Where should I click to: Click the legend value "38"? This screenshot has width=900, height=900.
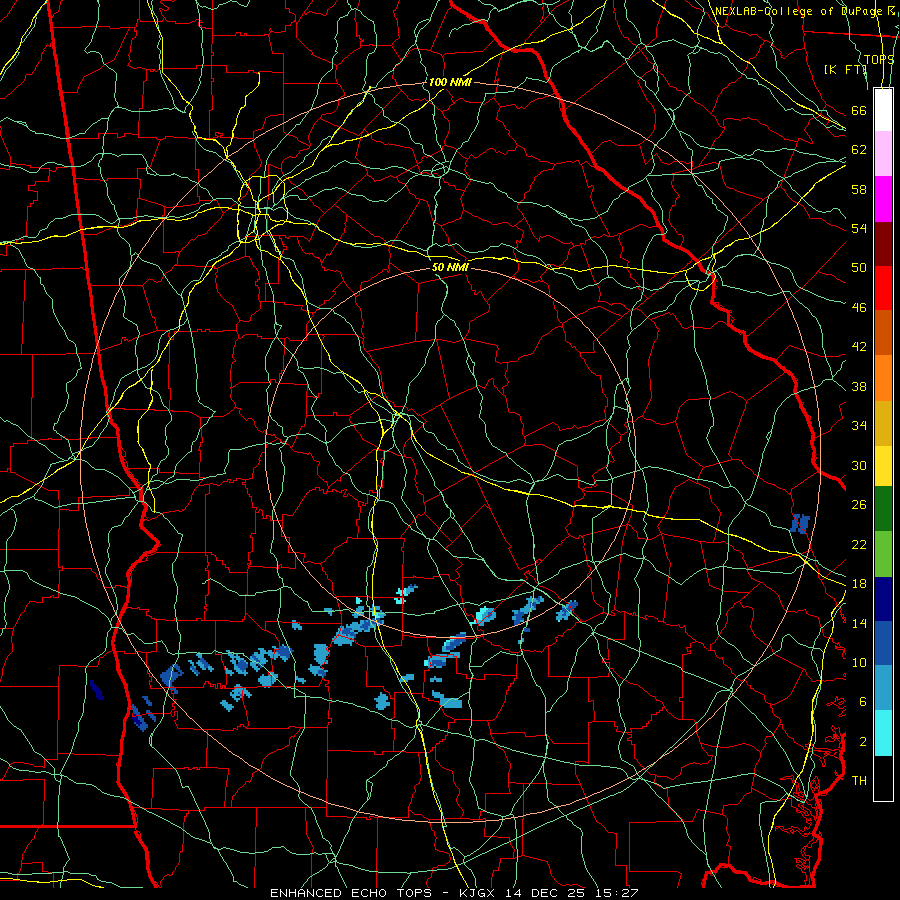pyautogui.click(x=859, y=386)
